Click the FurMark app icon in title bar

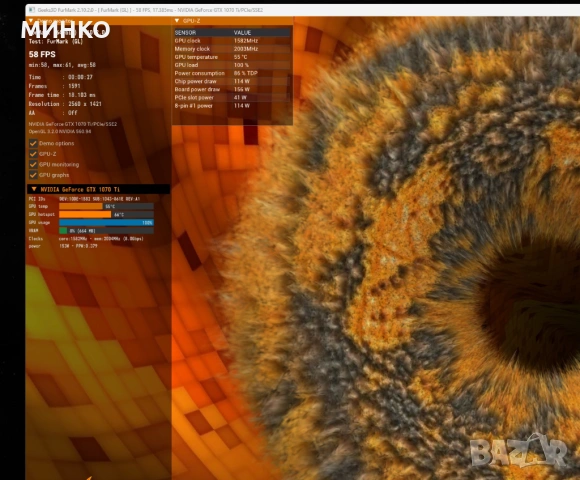pyautogui.click(x=32, y=10)
